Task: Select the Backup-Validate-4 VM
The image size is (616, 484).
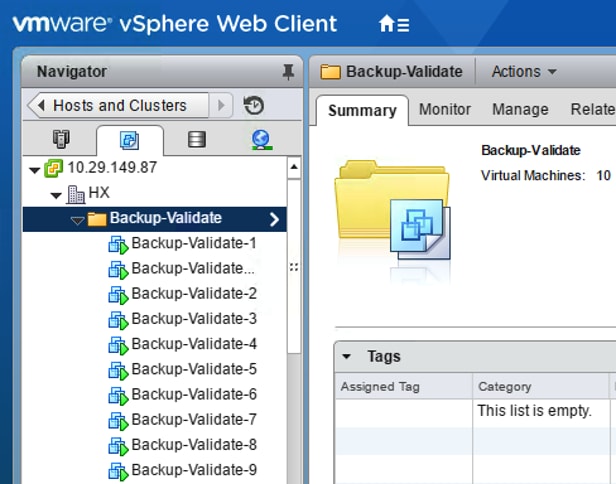Action: 194,344
